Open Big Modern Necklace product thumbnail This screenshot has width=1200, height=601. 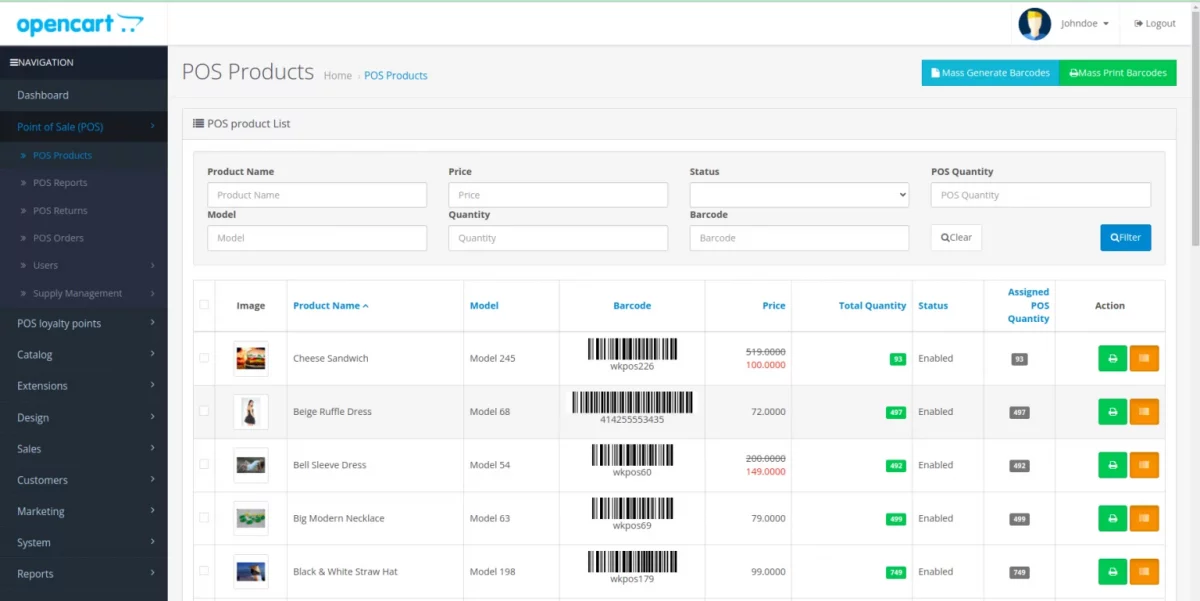[x=251, y=518]
